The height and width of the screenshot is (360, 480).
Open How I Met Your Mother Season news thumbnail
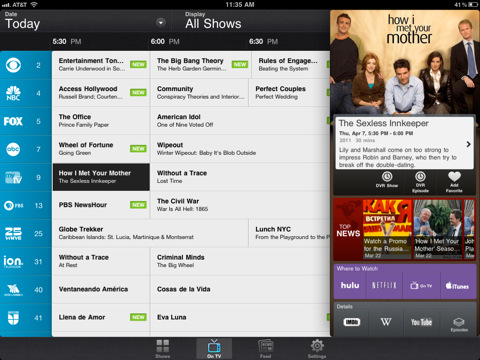pos(438,229)
